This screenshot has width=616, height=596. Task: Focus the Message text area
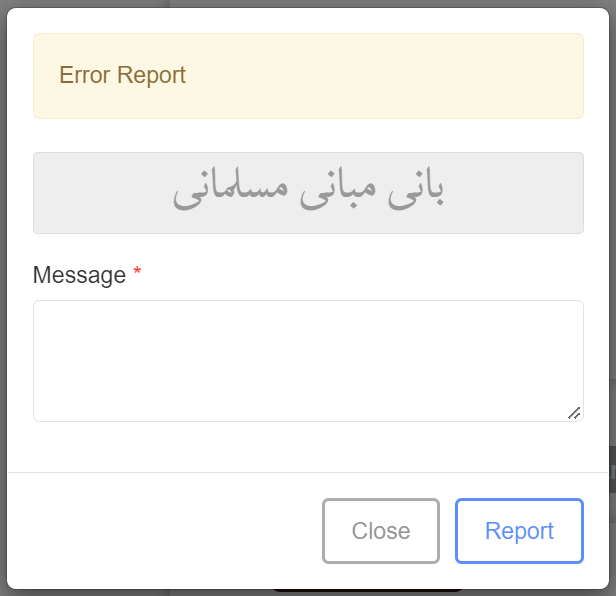click(308, 360)
